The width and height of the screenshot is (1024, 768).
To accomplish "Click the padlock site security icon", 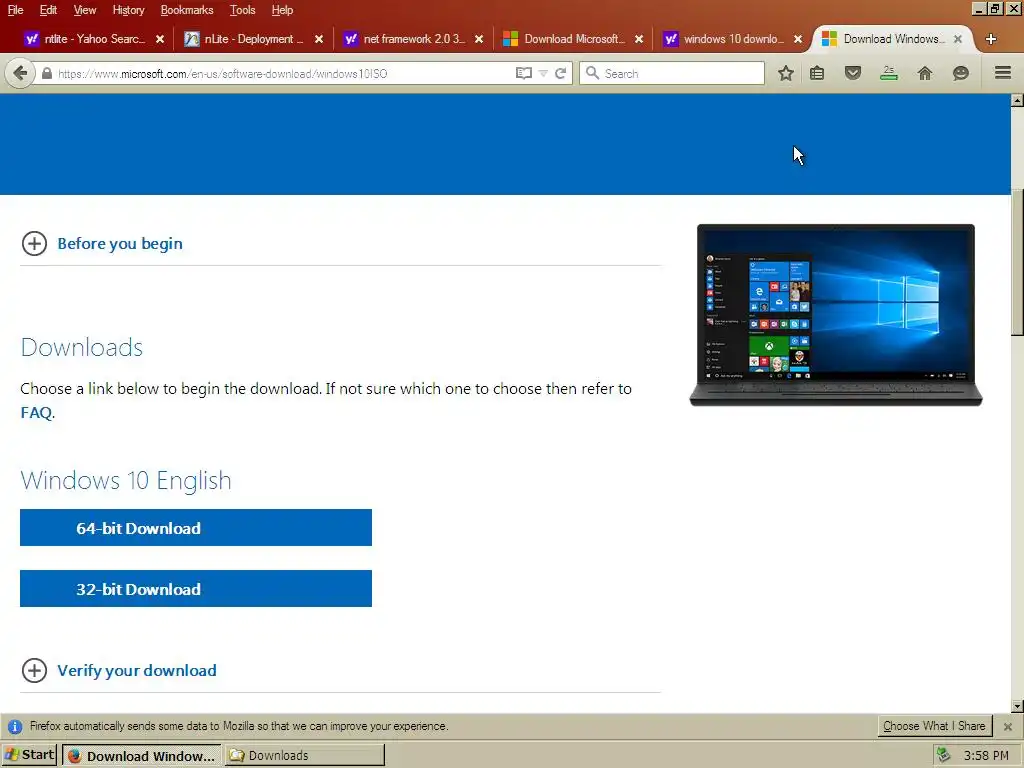I will (46, 74).
